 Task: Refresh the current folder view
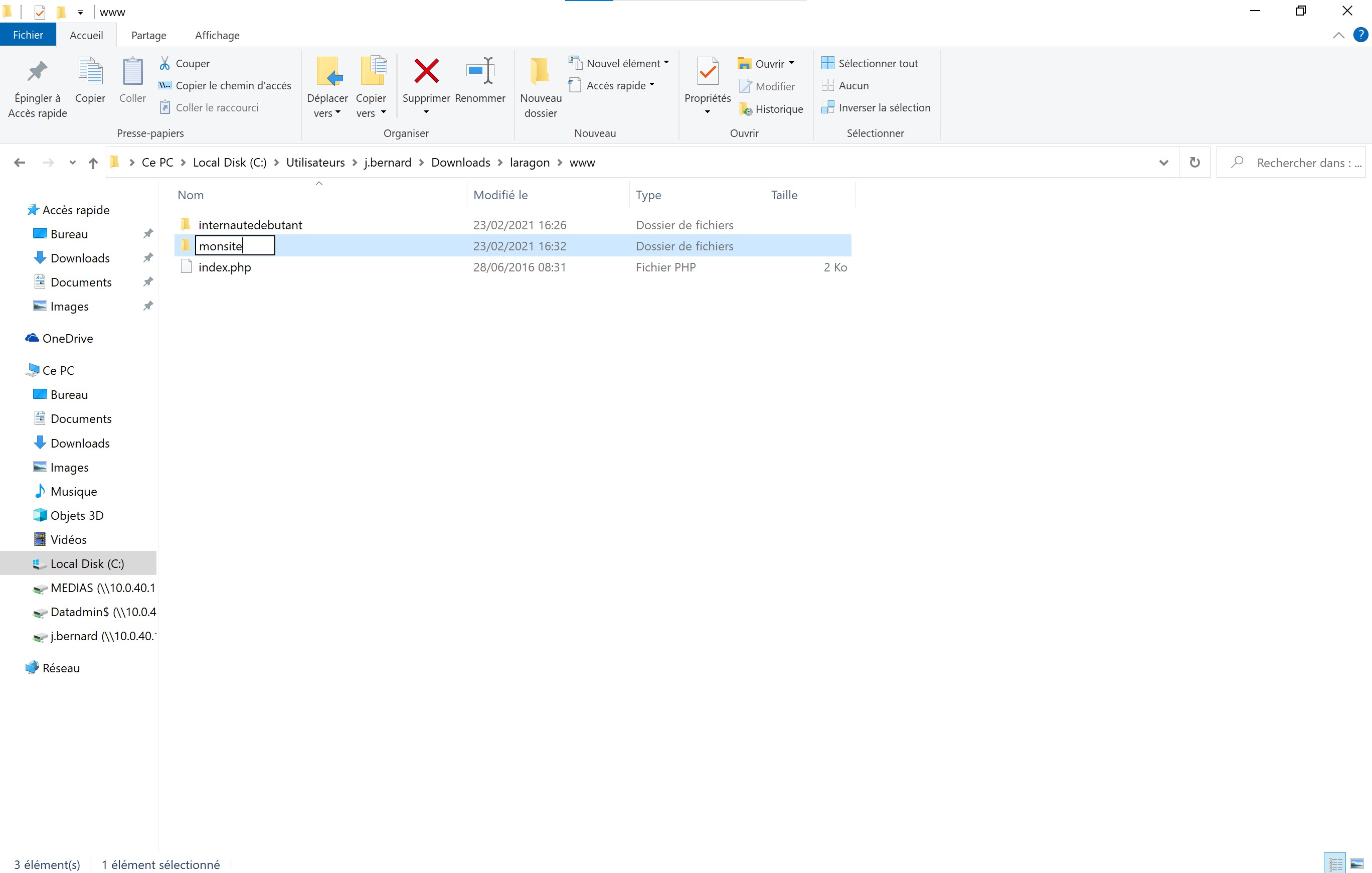tap(1195, 163)
